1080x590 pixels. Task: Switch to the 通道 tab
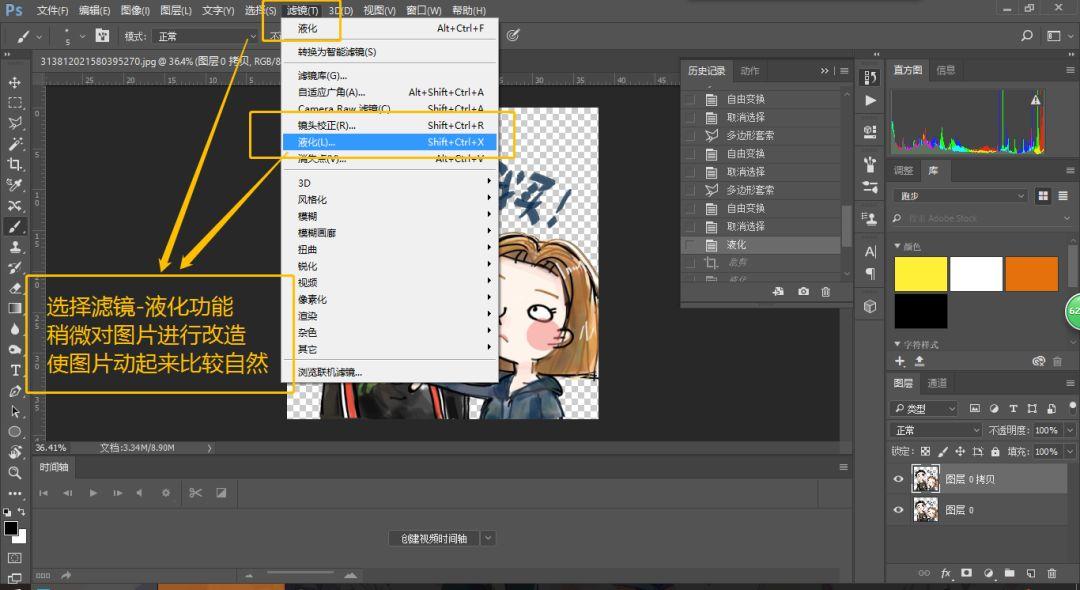[x=937, y=383]
